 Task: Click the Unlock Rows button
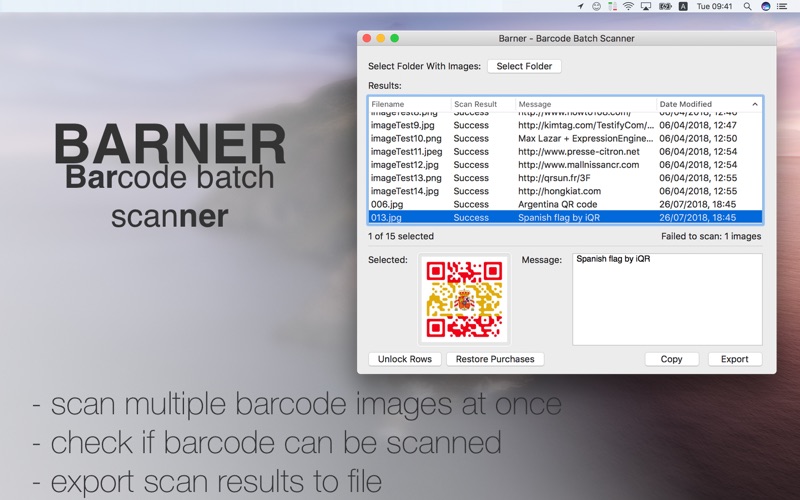[405, 359]
